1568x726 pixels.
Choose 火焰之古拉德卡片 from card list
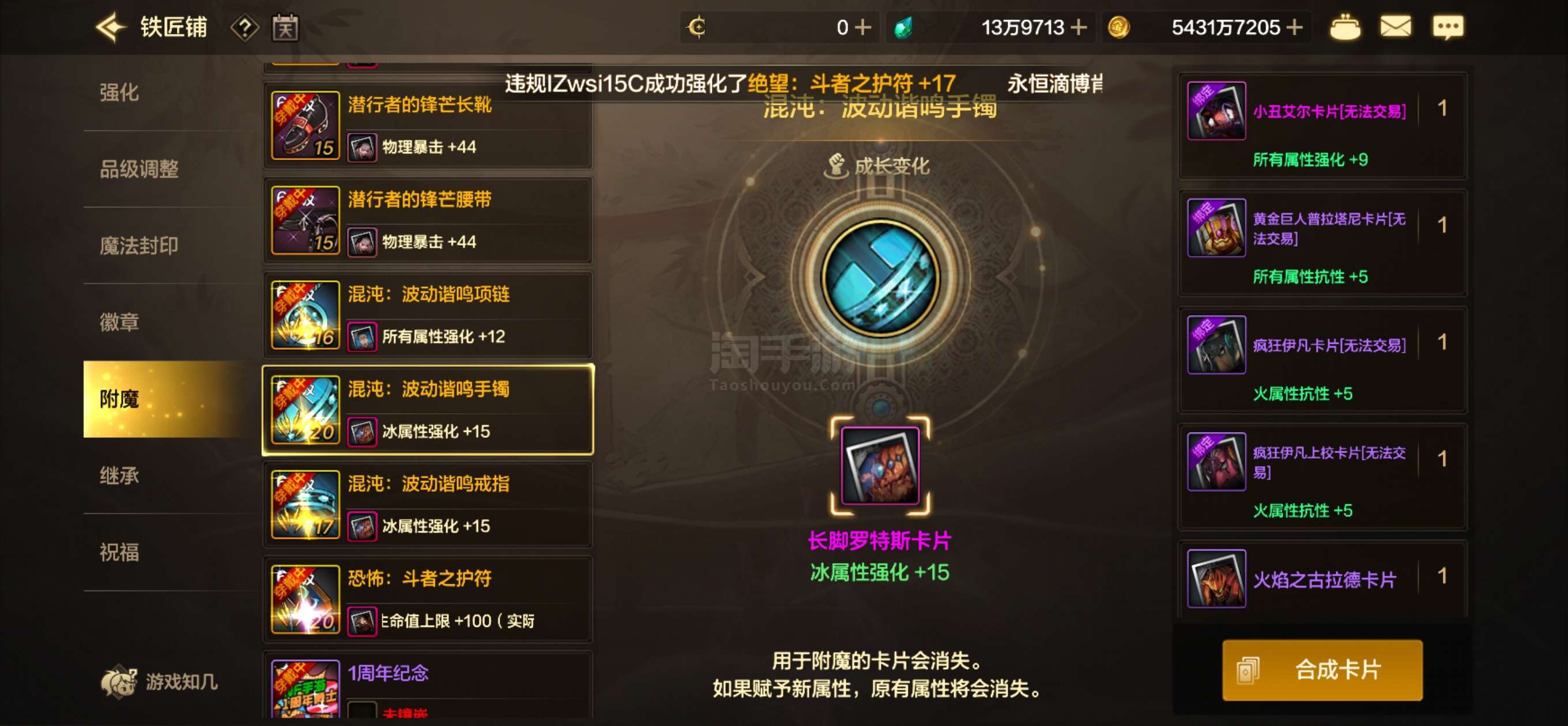(1322, 578)
